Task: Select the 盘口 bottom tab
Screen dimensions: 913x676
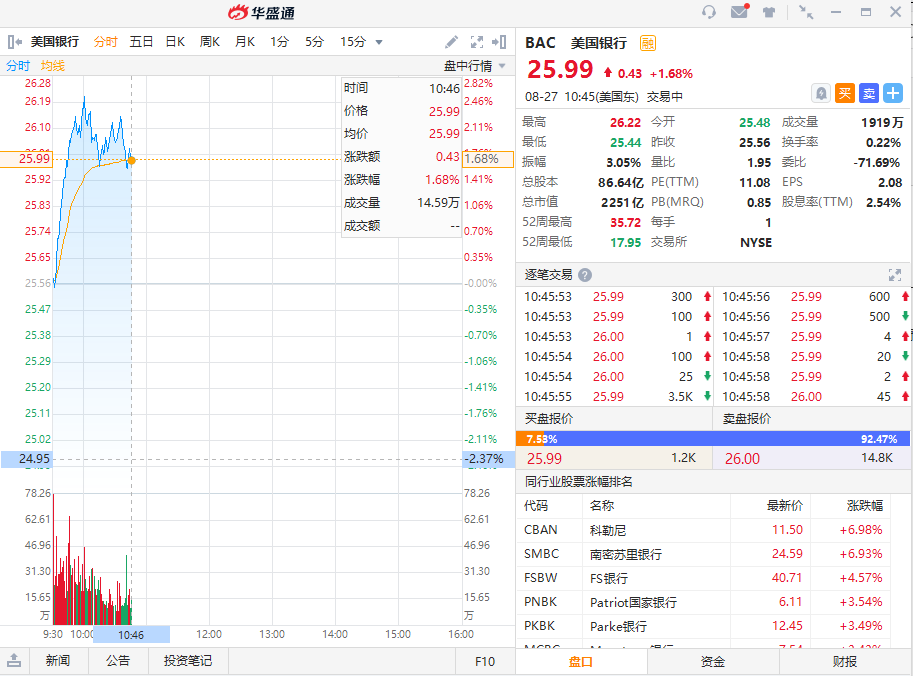Action: tap(581, 661)
